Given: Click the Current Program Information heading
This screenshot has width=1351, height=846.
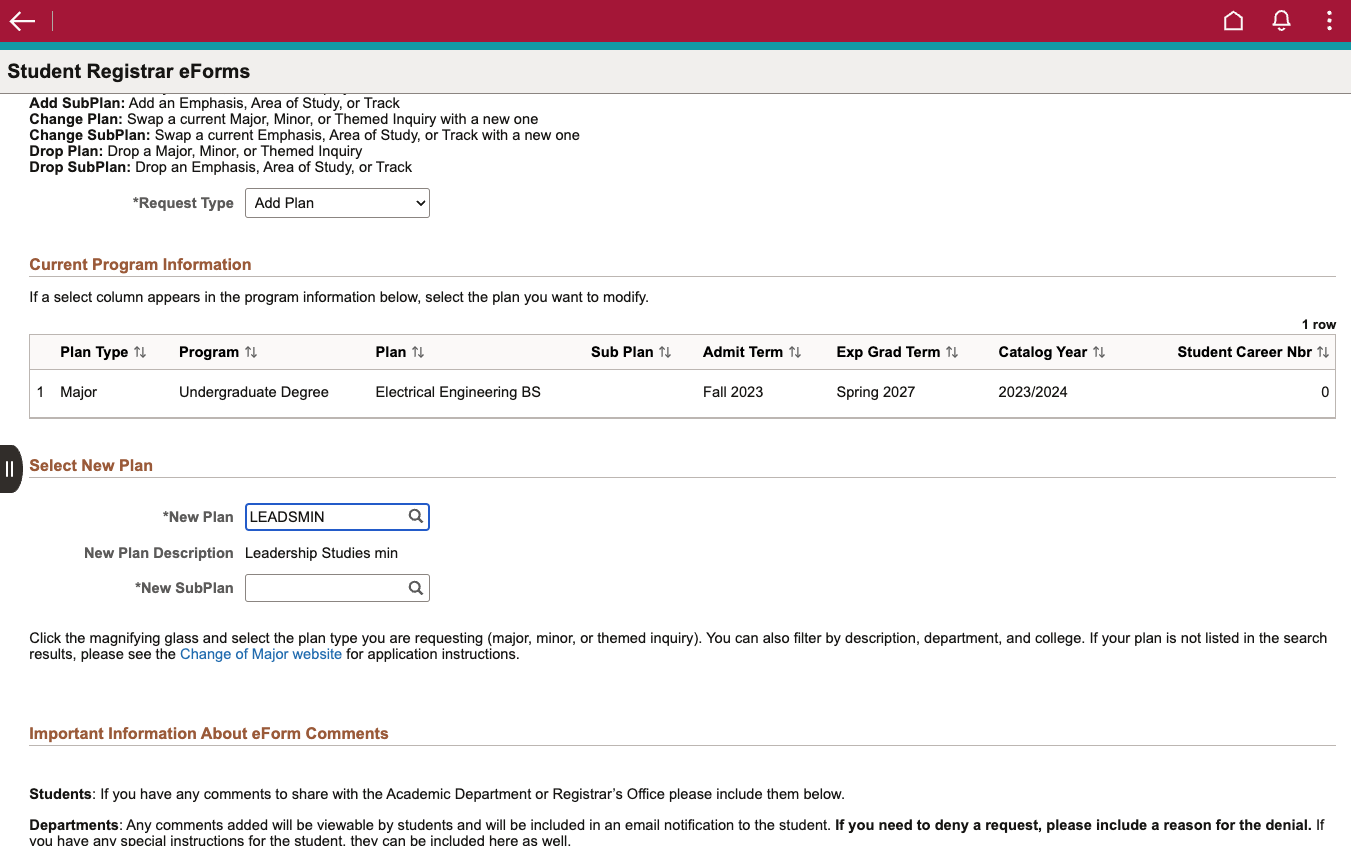Looking at the screenshot, I should 140,264.
